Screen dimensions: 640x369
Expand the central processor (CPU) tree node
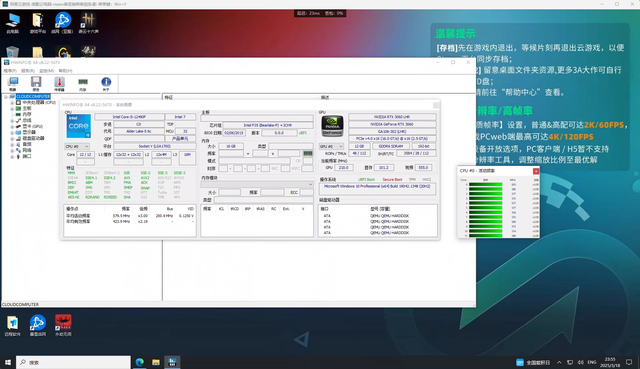(x=12, y=102)
